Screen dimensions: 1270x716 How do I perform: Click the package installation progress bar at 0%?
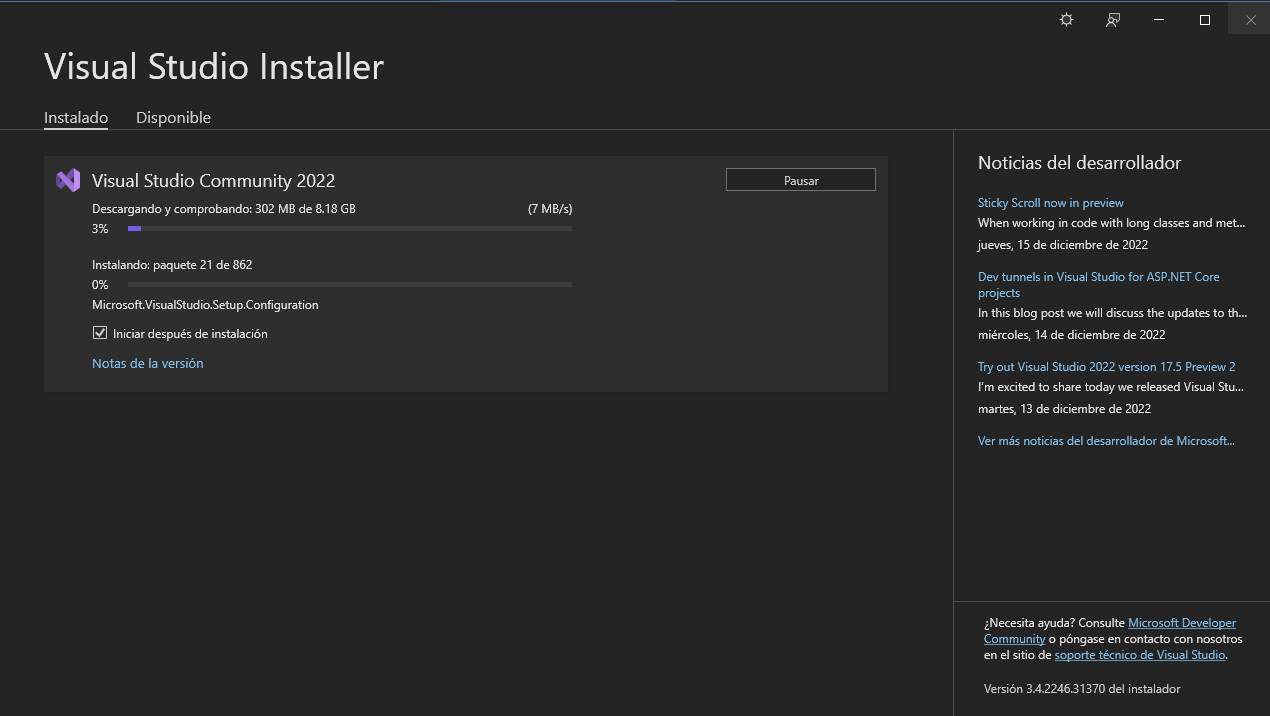349,285
